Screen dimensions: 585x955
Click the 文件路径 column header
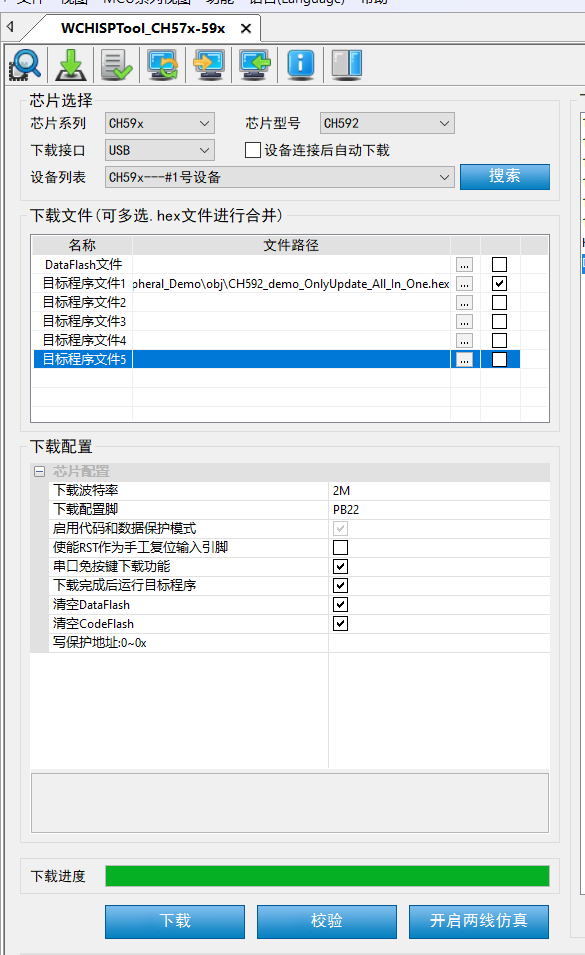point(291,245)
